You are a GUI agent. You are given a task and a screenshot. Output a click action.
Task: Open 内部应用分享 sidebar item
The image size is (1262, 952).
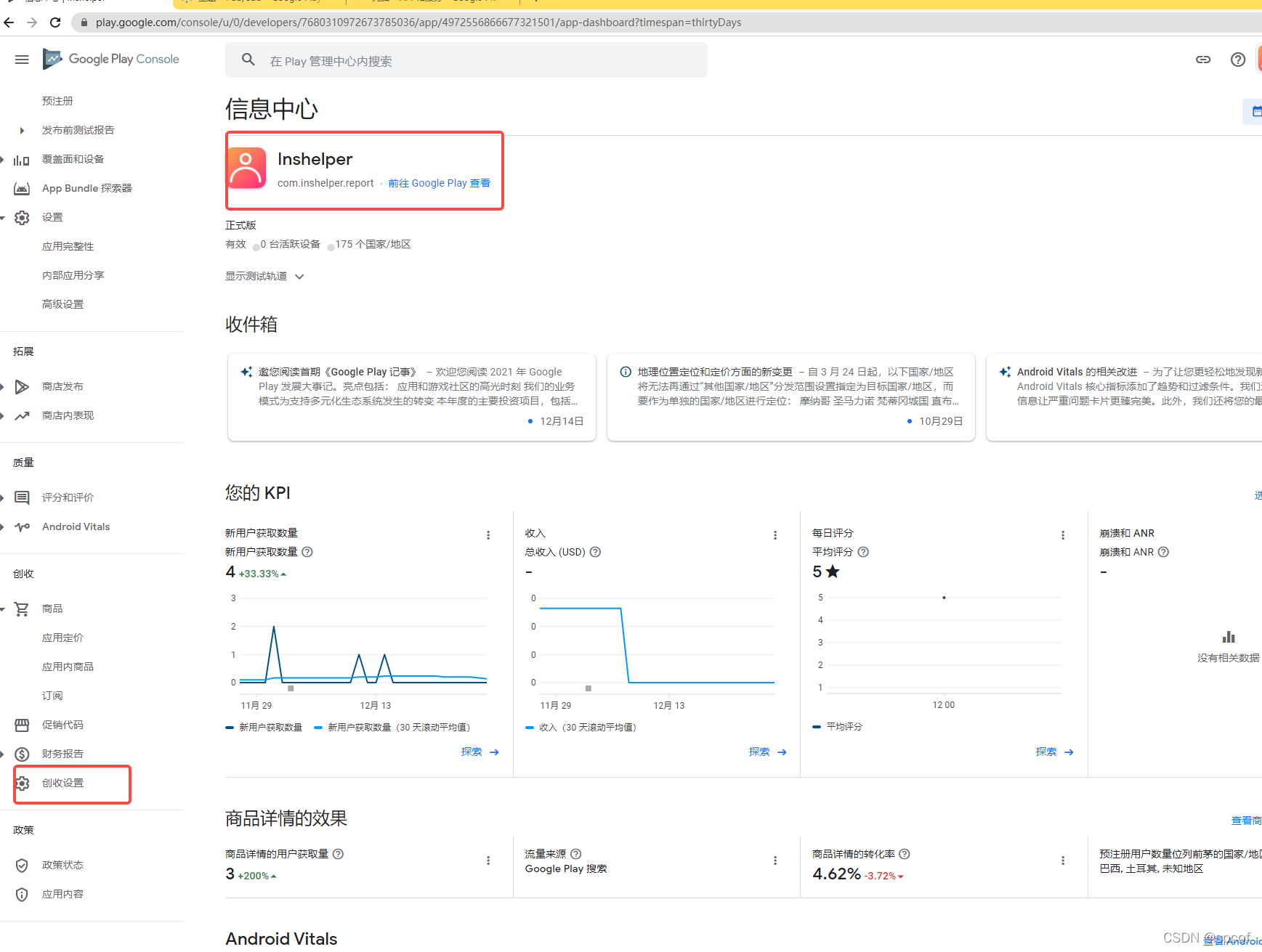pos(73,275)
